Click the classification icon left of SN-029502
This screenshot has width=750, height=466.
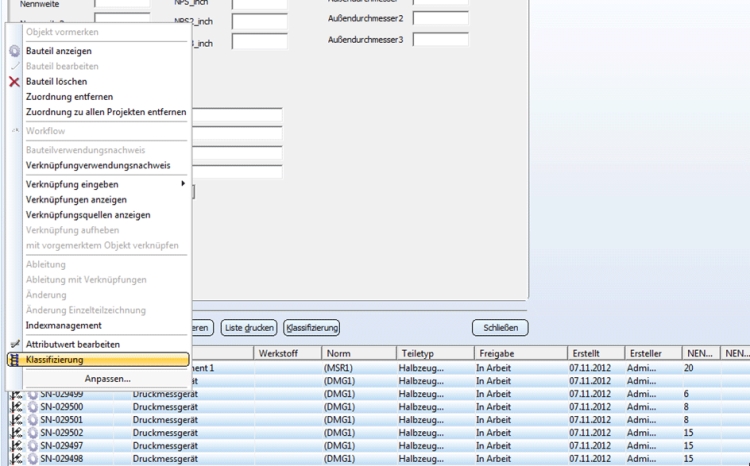click(17, 433)
